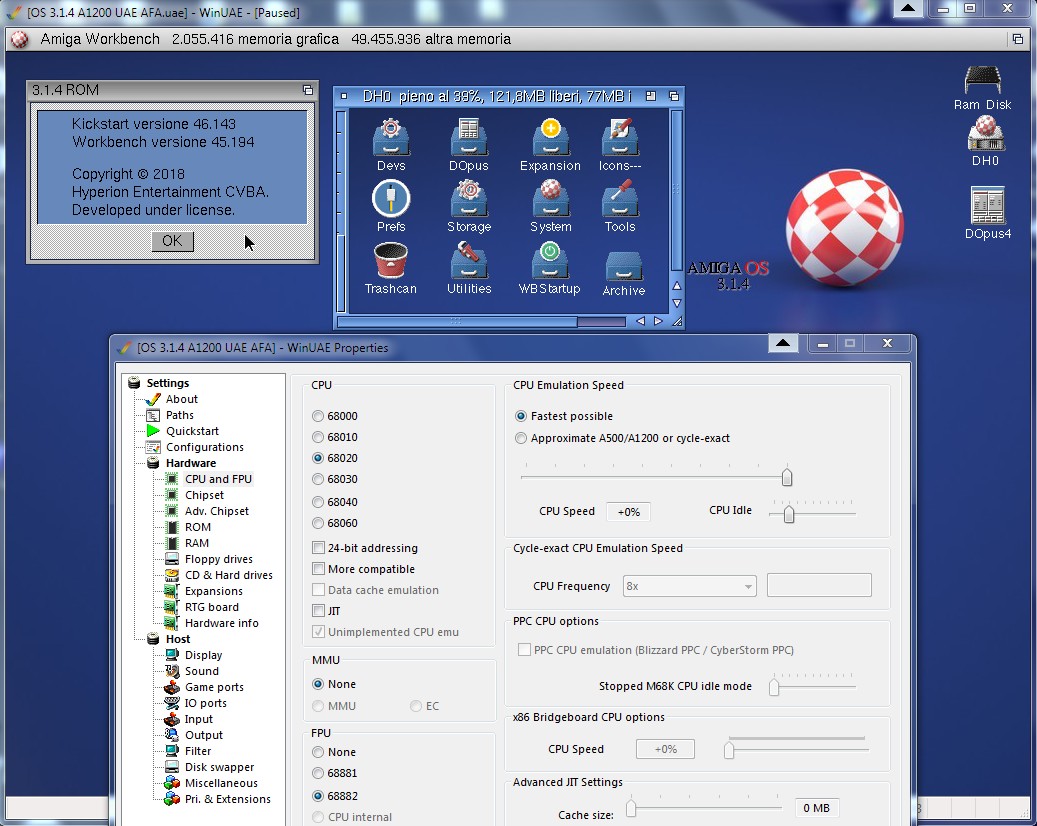Click the Quickstart settings entry
This screenshot has width=1037, height=826.
[192, 431]
